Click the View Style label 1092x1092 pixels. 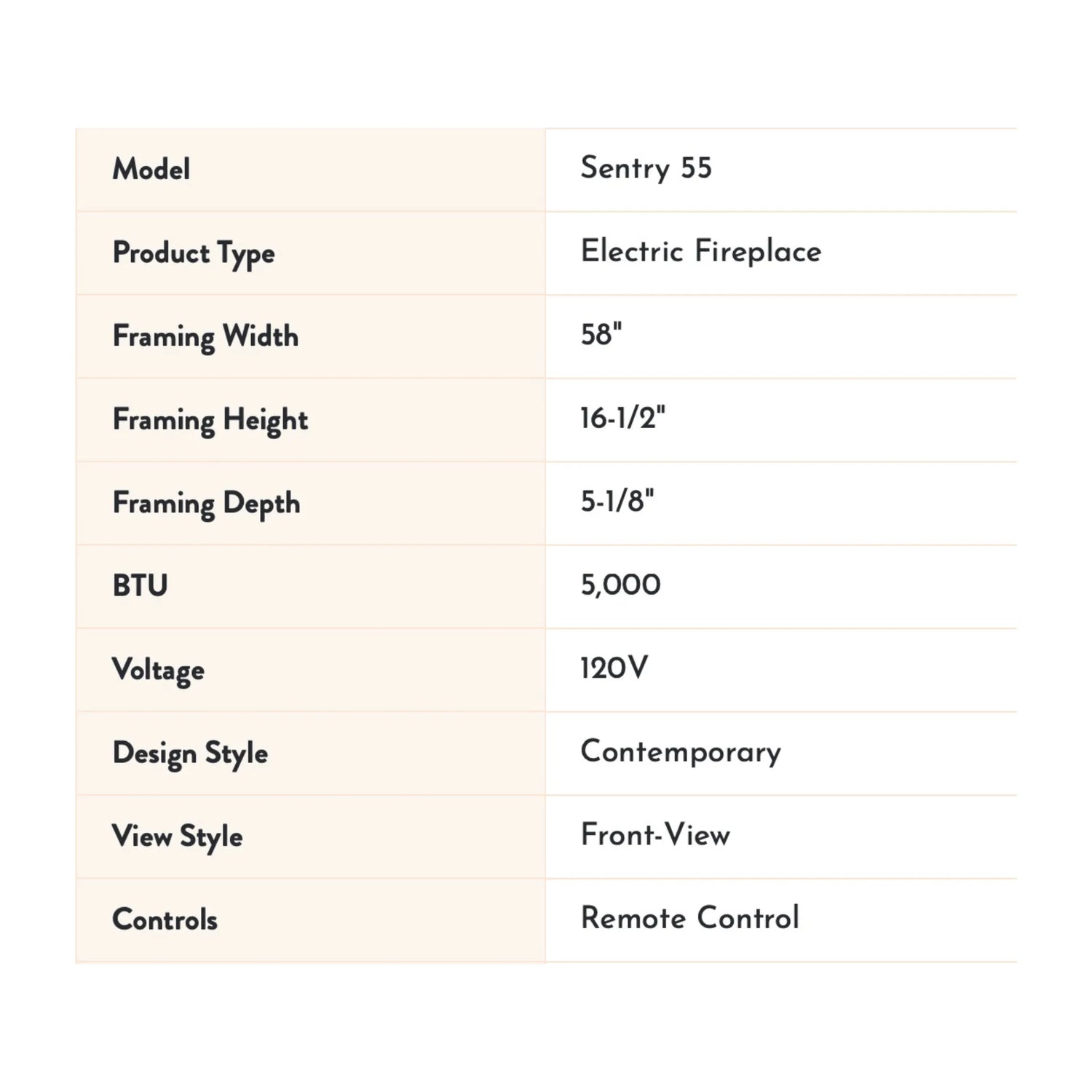[x=177, y=836]
